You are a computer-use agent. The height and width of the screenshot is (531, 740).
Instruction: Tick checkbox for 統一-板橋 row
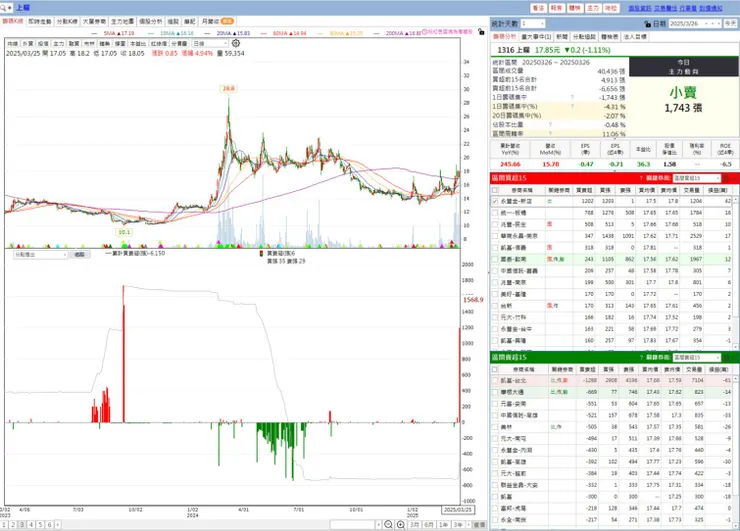click(x=495, y=213)
